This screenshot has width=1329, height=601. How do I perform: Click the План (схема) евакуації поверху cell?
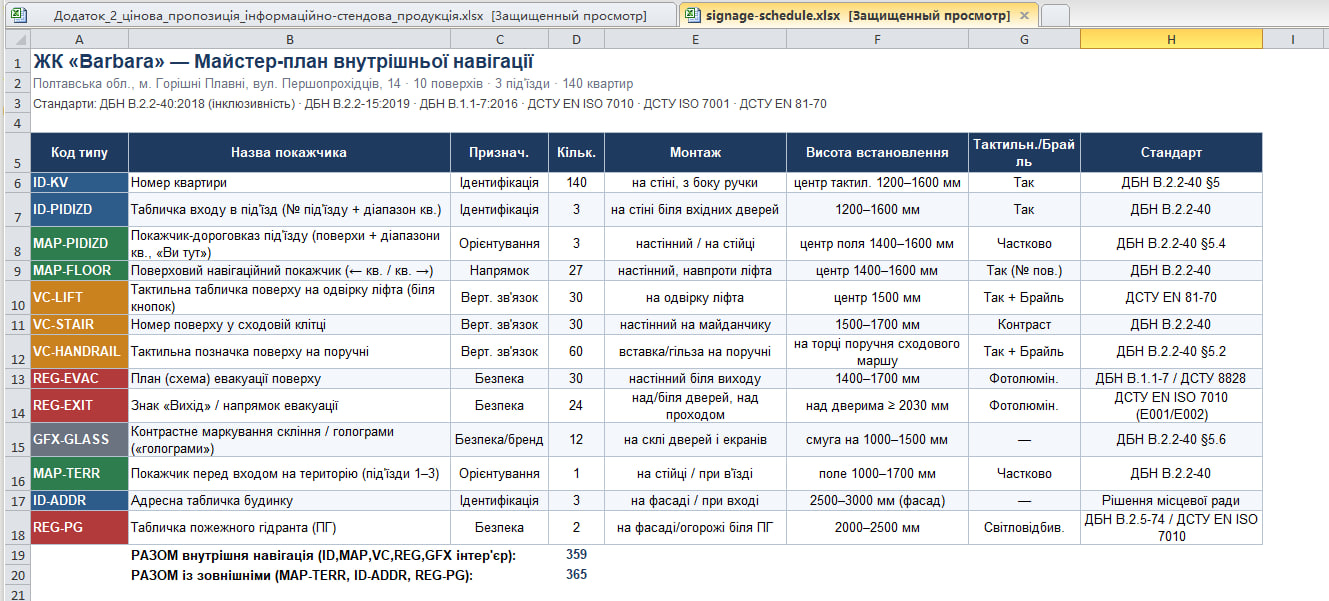pos(289,379)
